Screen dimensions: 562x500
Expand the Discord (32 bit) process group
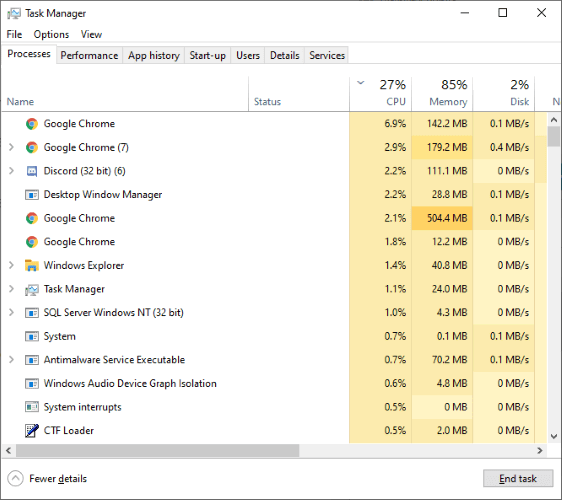tap(11, 171)
